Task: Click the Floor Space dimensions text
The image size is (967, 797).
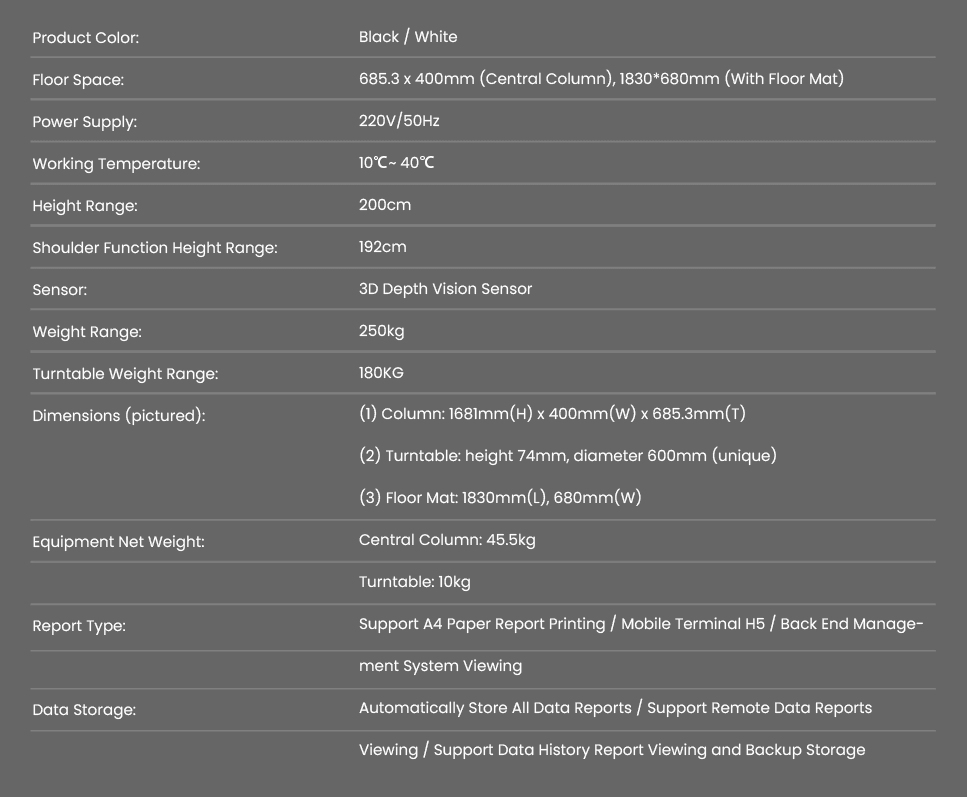Action: tap(601, 79)
